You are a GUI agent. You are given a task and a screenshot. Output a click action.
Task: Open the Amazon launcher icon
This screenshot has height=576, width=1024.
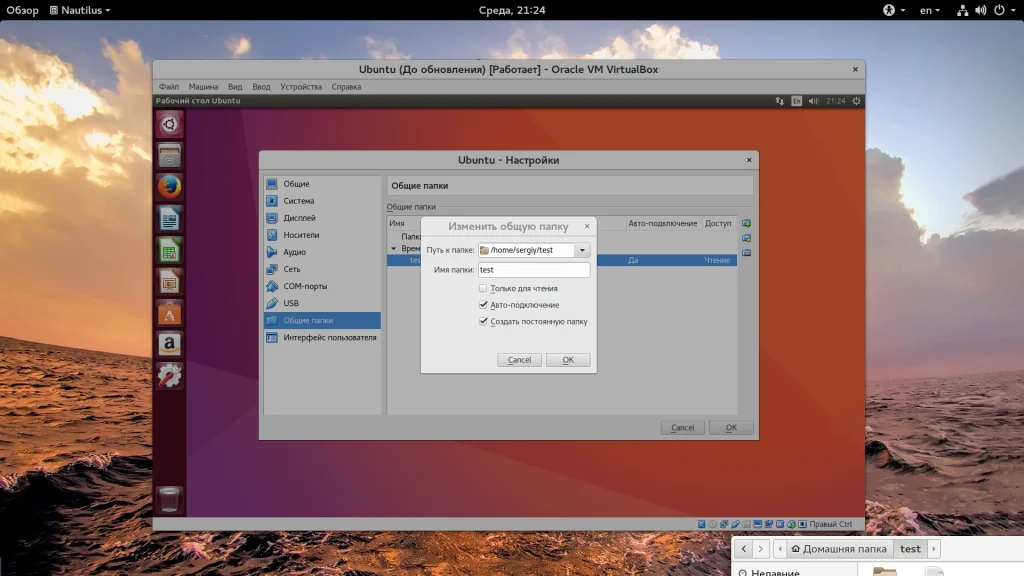coord(170,345)
